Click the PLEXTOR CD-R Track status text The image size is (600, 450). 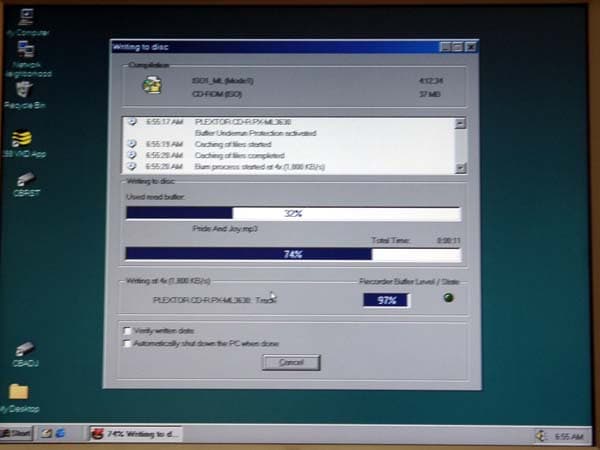click(x=214, y=300)
